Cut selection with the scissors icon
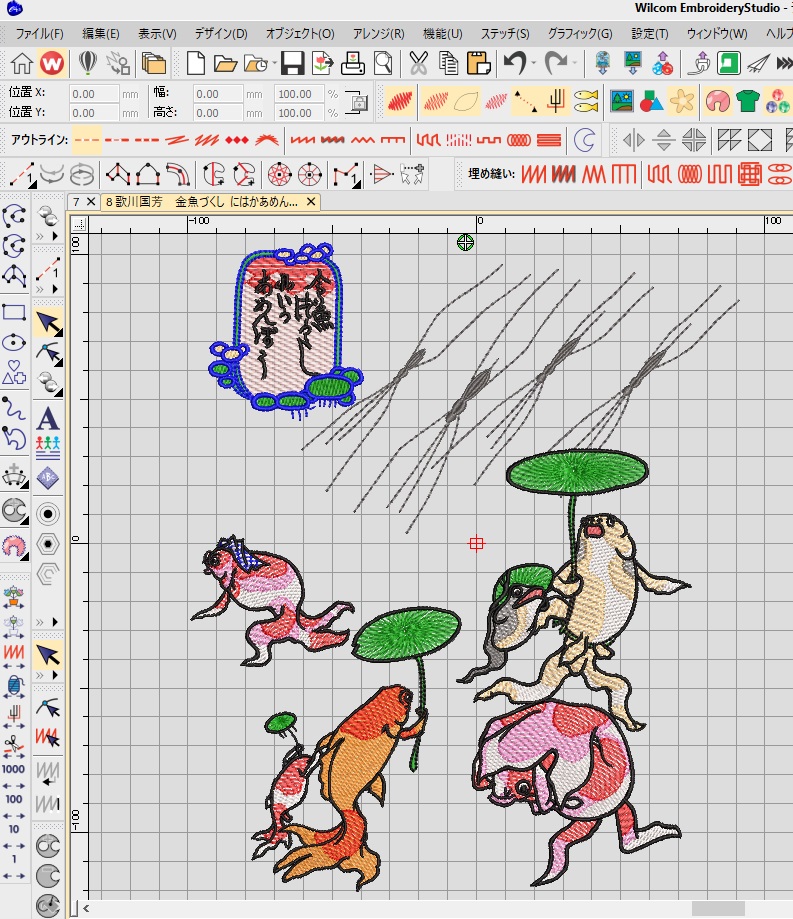 pyautogui.click(x=418, y=63)
